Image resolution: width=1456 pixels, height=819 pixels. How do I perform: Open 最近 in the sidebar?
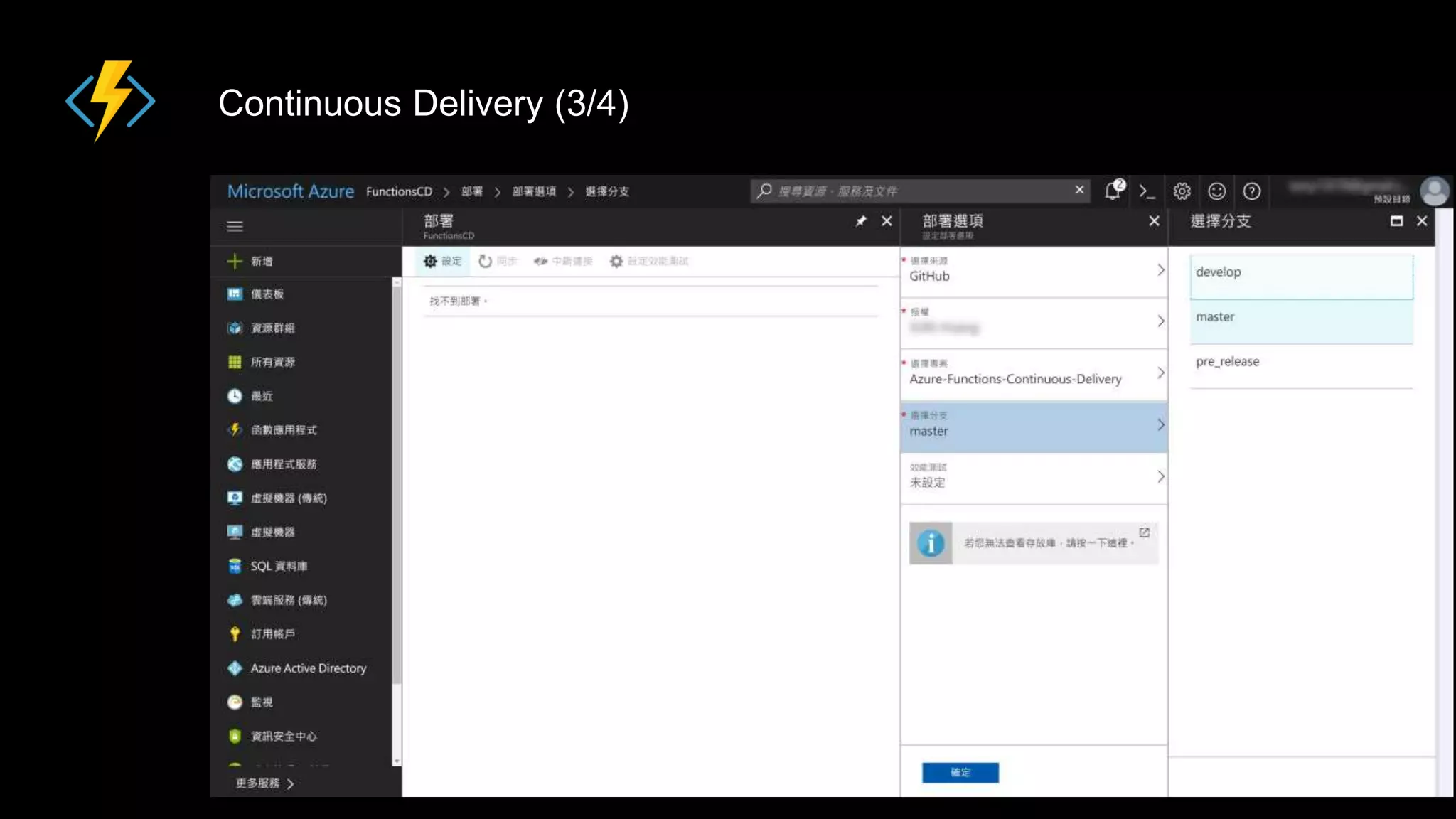[x=250, y=396]
